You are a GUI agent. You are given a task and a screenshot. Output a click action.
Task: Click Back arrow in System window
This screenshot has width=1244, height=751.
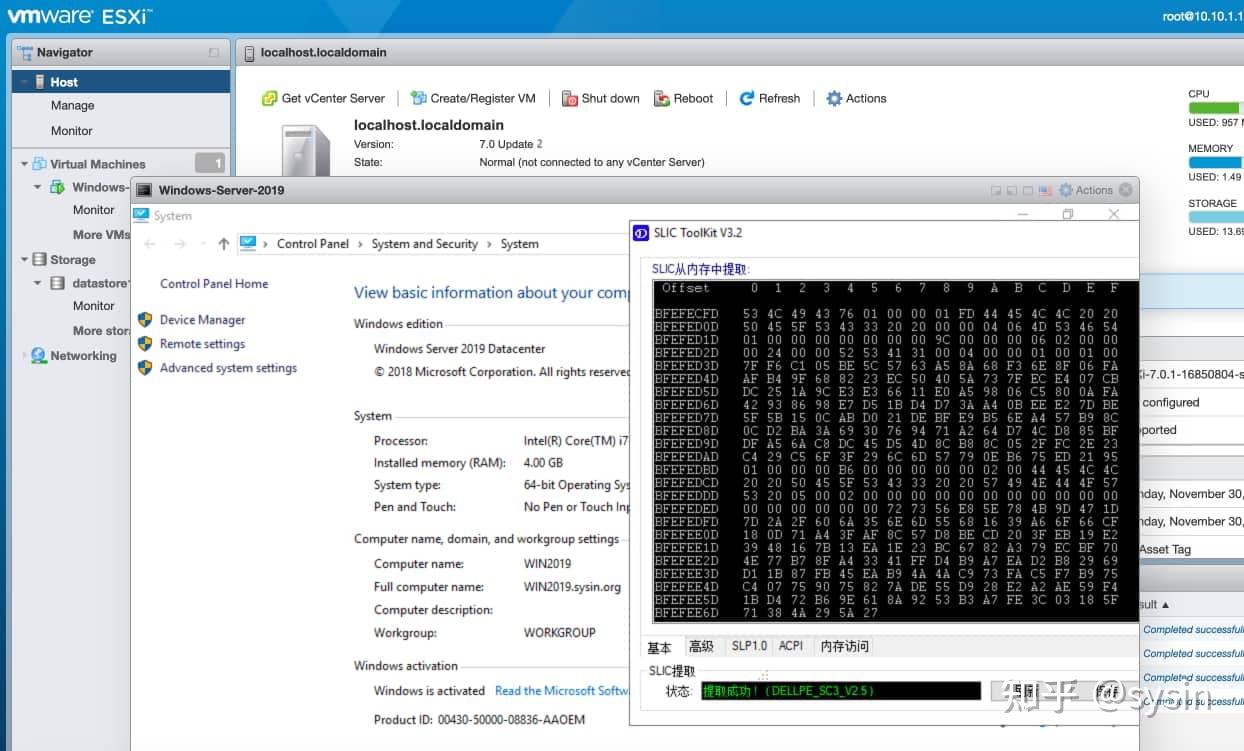pyautogui.click(x=150, y=244)
